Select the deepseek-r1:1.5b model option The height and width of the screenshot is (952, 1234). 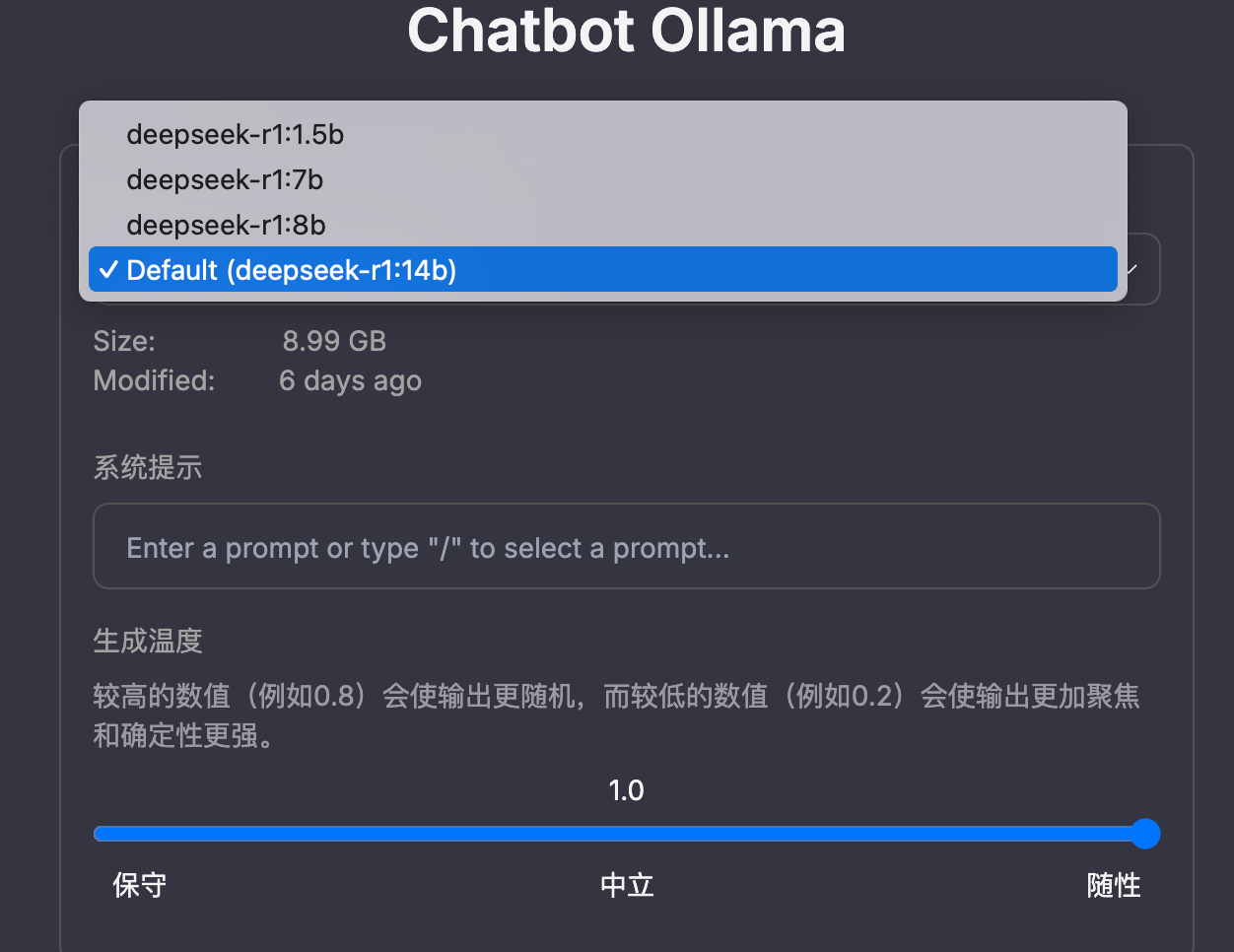[x=235, y=134]
